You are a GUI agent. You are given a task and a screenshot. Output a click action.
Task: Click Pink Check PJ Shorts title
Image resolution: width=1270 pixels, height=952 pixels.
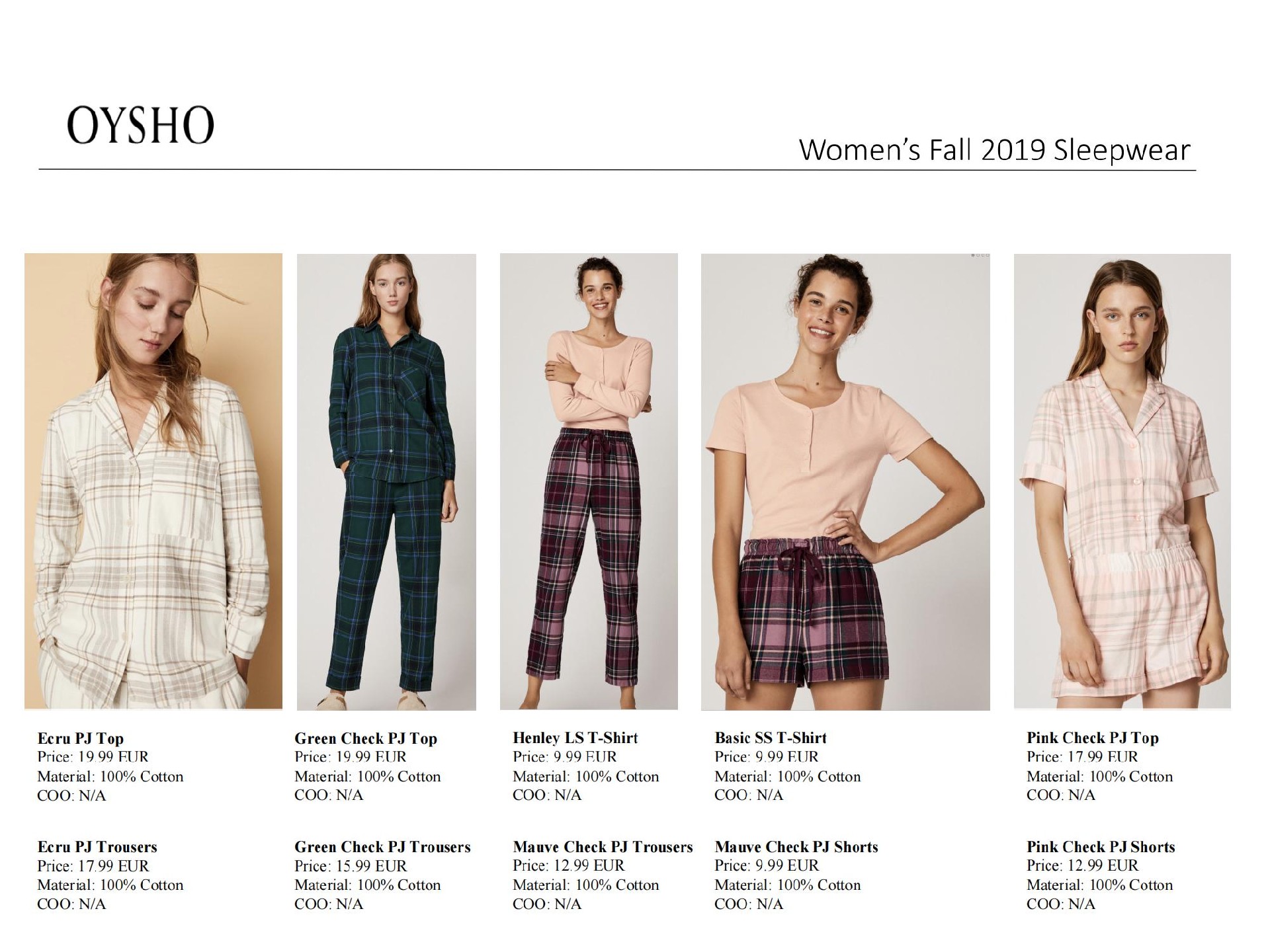[1101, 847]
